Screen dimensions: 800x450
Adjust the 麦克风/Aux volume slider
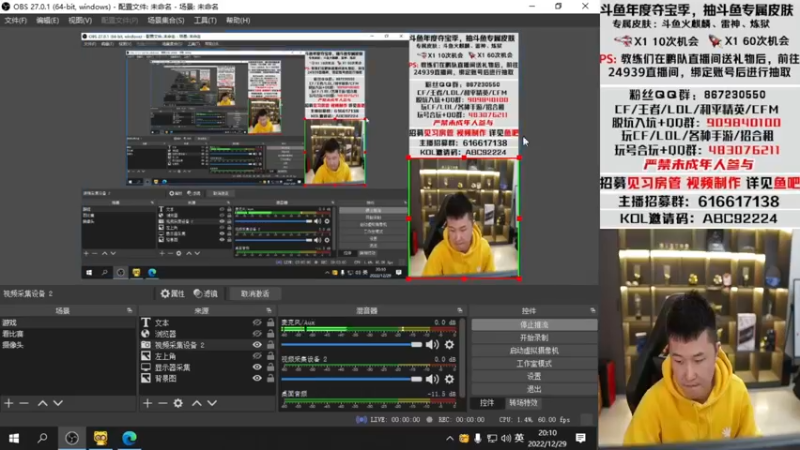pyautogui.click(x=352, y=344)
